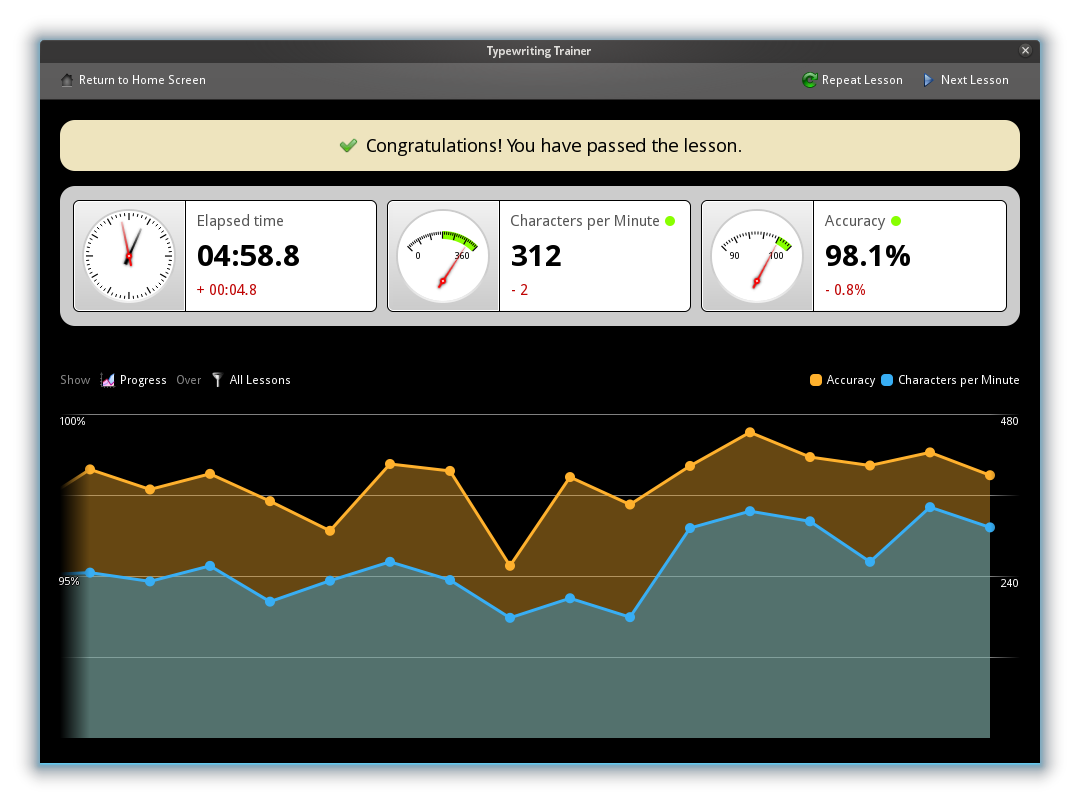The height and width of the screenshot is (803, 1080).
Task: Click the 240 axis label
Action: click(1009, 583)
